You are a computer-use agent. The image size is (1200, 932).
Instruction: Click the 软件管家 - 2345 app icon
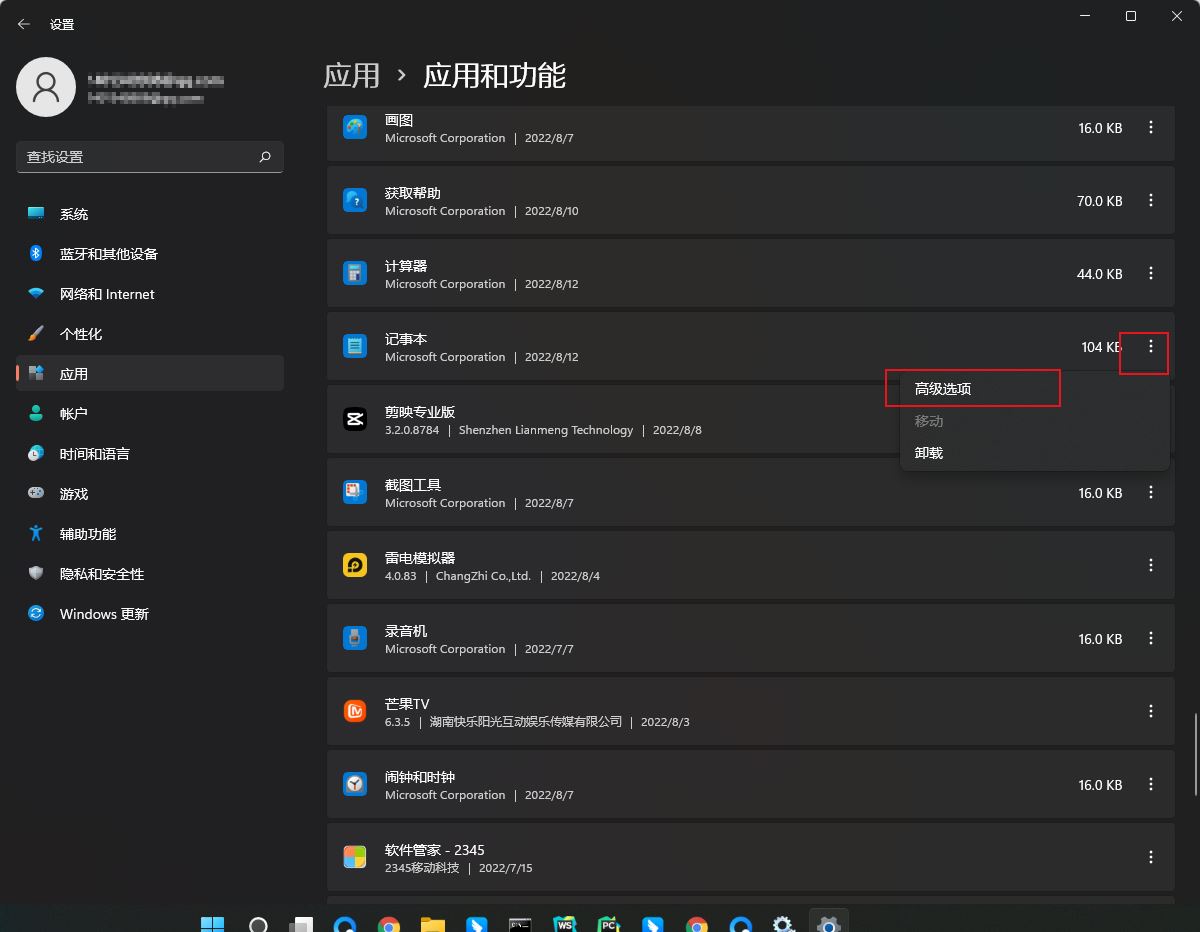point(354,857)
